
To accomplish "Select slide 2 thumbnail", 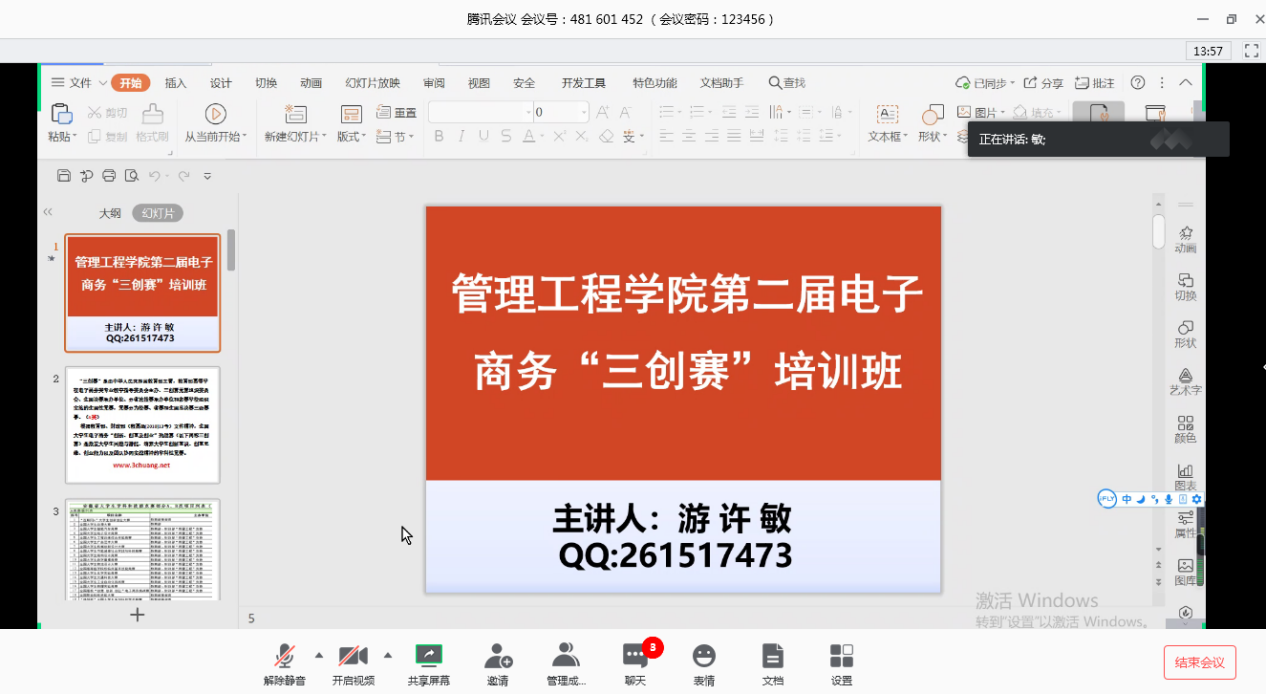I will tap(143, 425).
